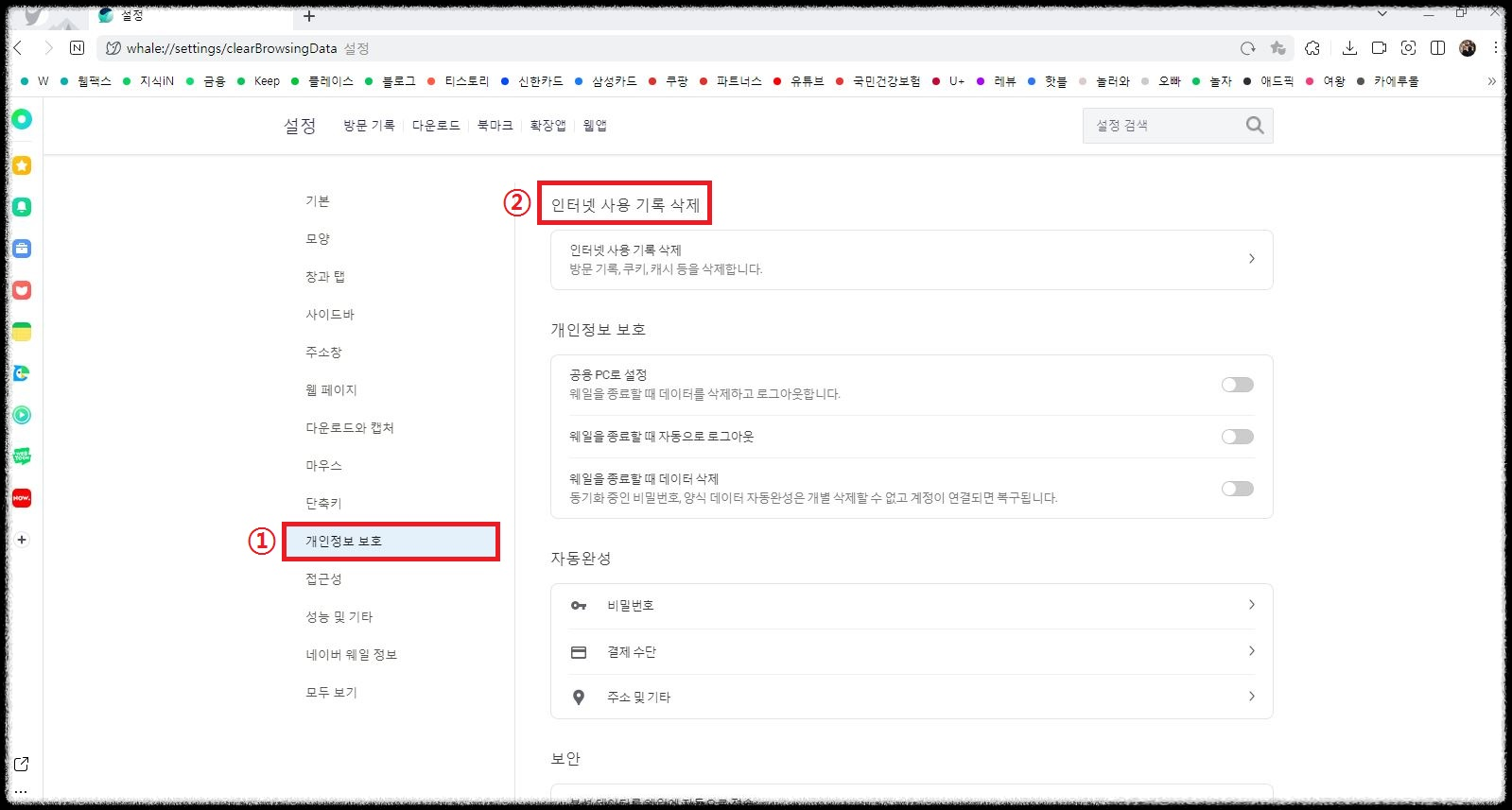1512x810 pixels.
Task: Add a sidebar app with plus
Action: 22,540
